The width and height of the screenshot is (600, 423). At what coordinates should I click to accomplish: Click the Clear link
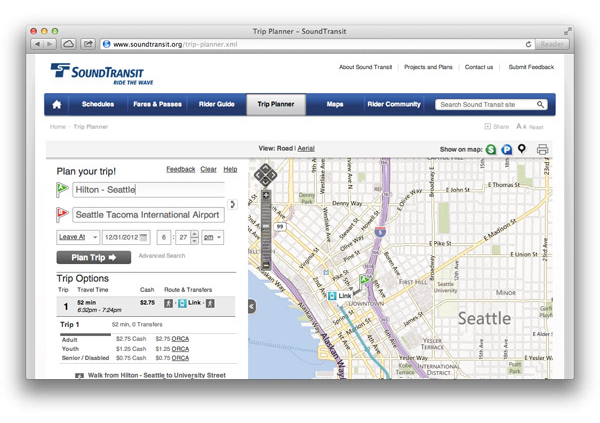[209, 169]
